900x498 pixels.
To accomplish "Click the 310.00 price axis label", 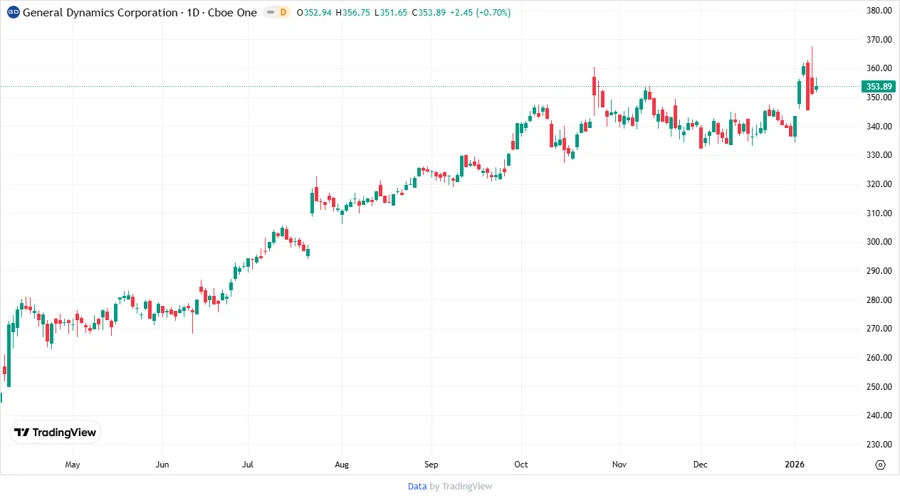I will (879, 213).
